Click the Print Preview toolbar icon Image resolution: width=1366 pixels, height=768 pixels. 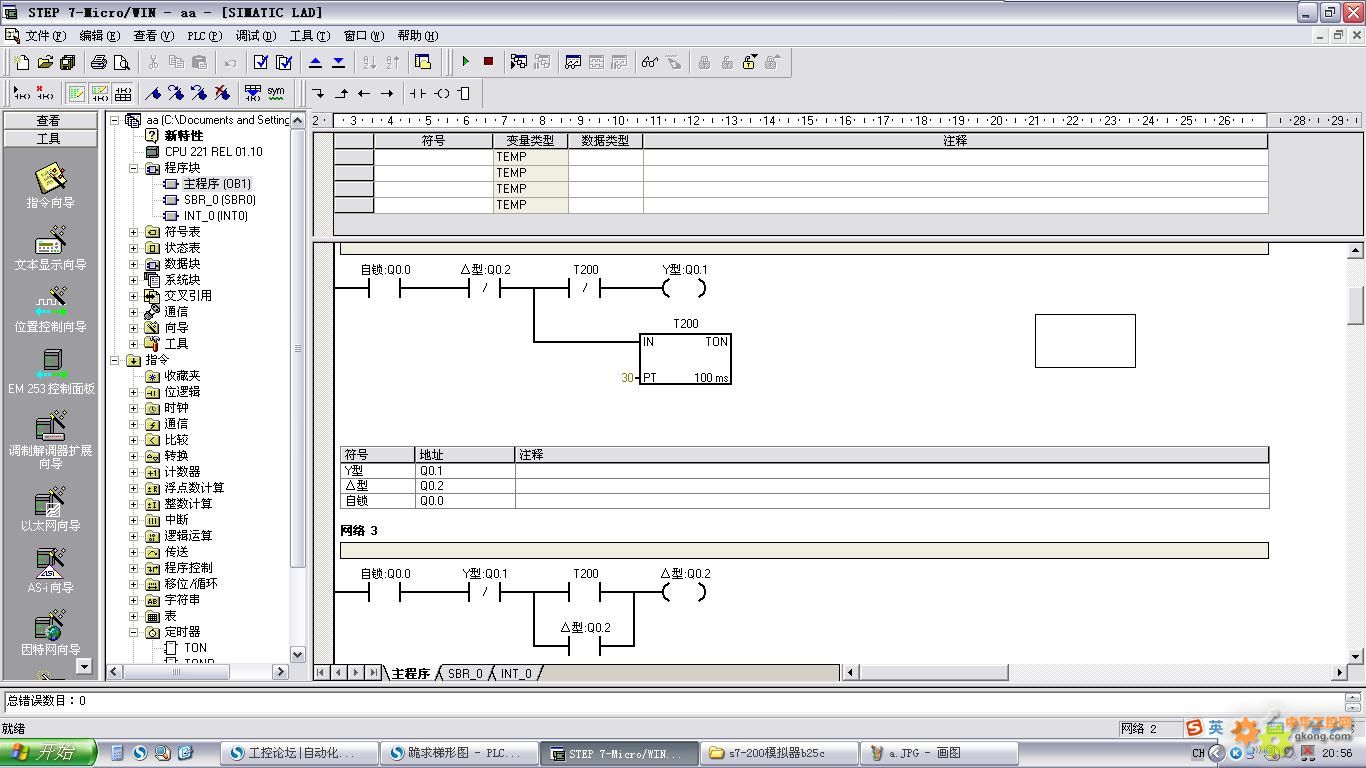[x=121, y=62]
